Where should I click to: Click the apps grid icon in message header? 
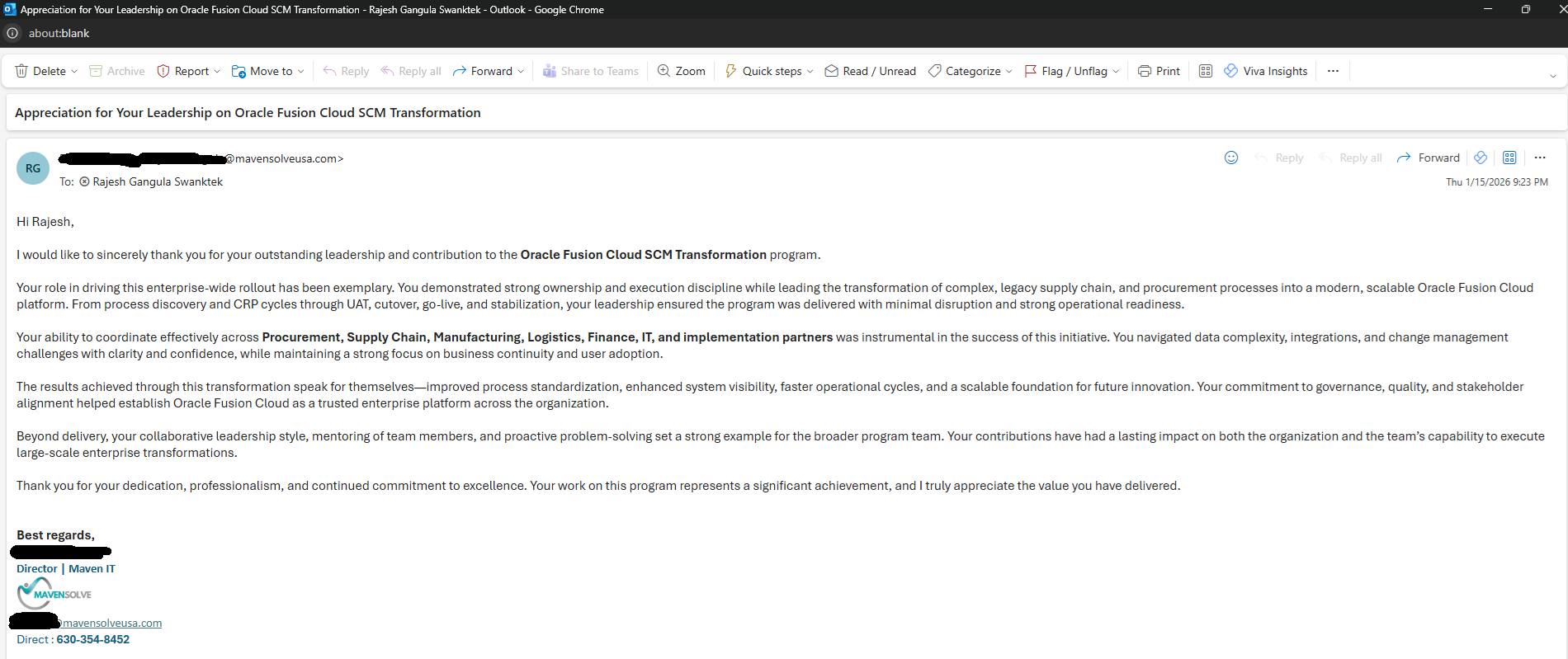(x=1509, y=158)
